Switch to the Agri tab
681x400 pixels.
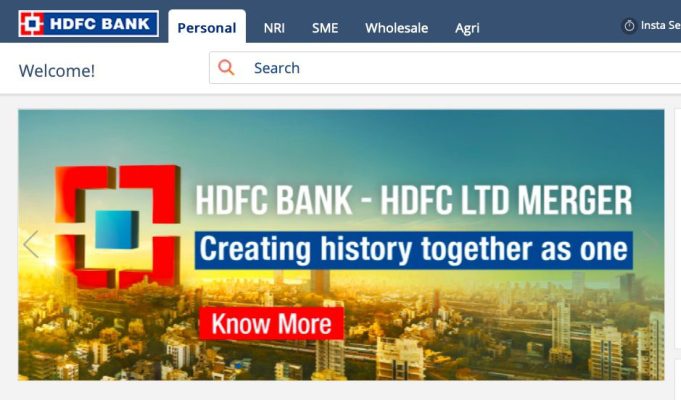click(467, 28)
